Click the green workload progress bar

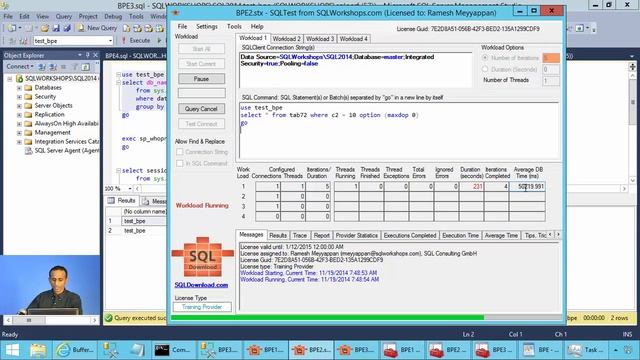[x=327, y=317]
